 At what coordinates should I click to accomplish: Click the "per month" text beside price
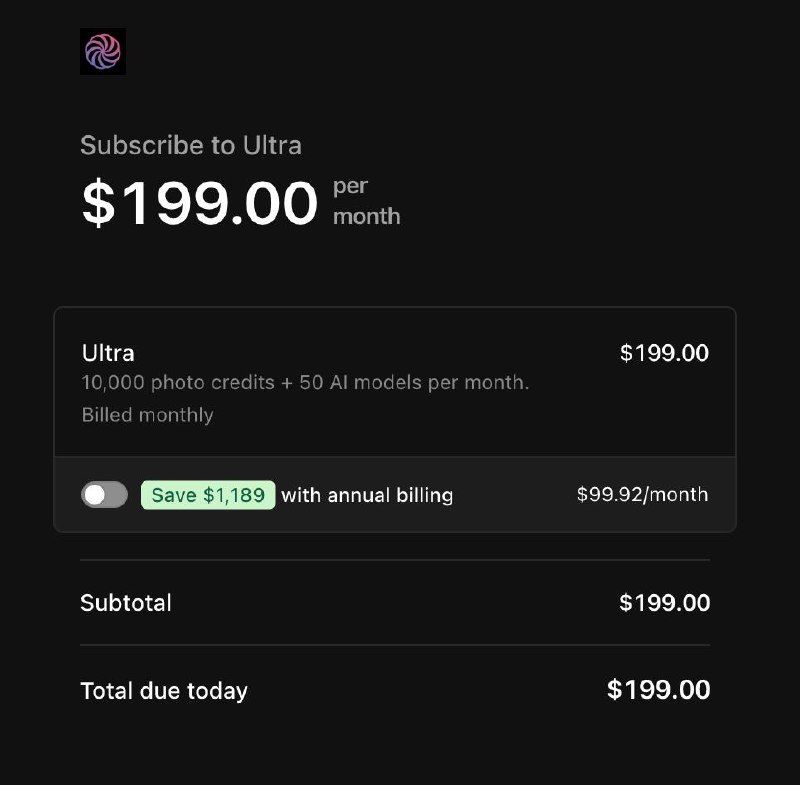pyautogui.click(x=366, y=202)
